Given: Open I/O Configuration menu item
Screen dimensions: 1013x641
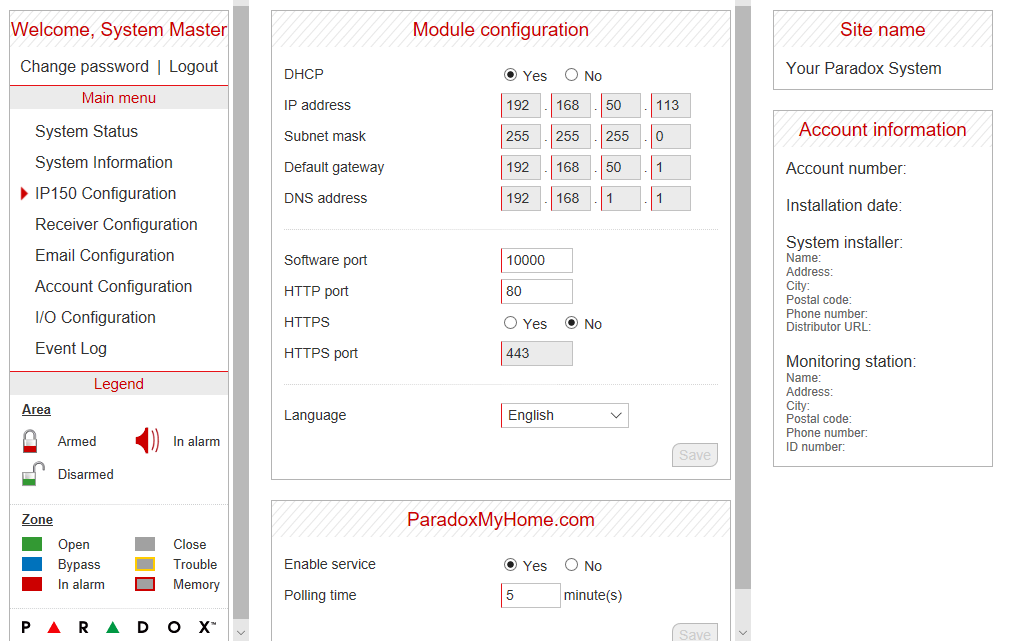Looking at the screenshot, I should [x=96, y=317].
